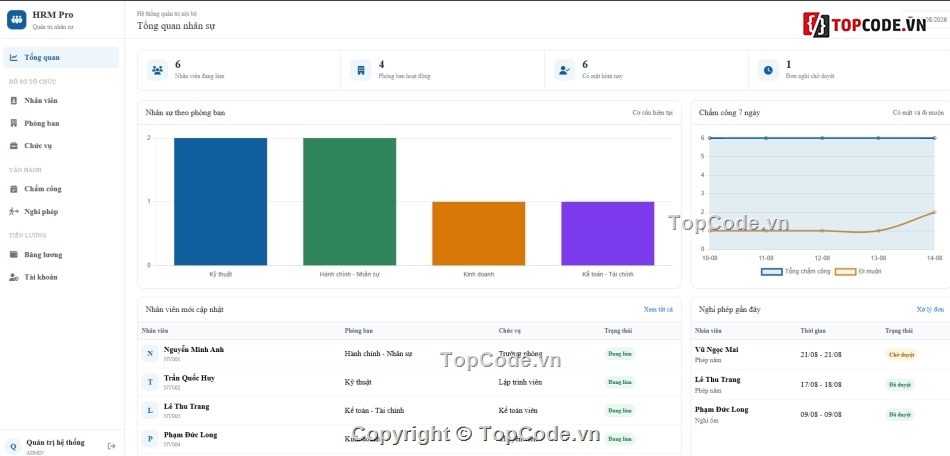Open Tổng quan chart icon in sidebar
This screenshot has height=456, width=950.
point(14,58)
